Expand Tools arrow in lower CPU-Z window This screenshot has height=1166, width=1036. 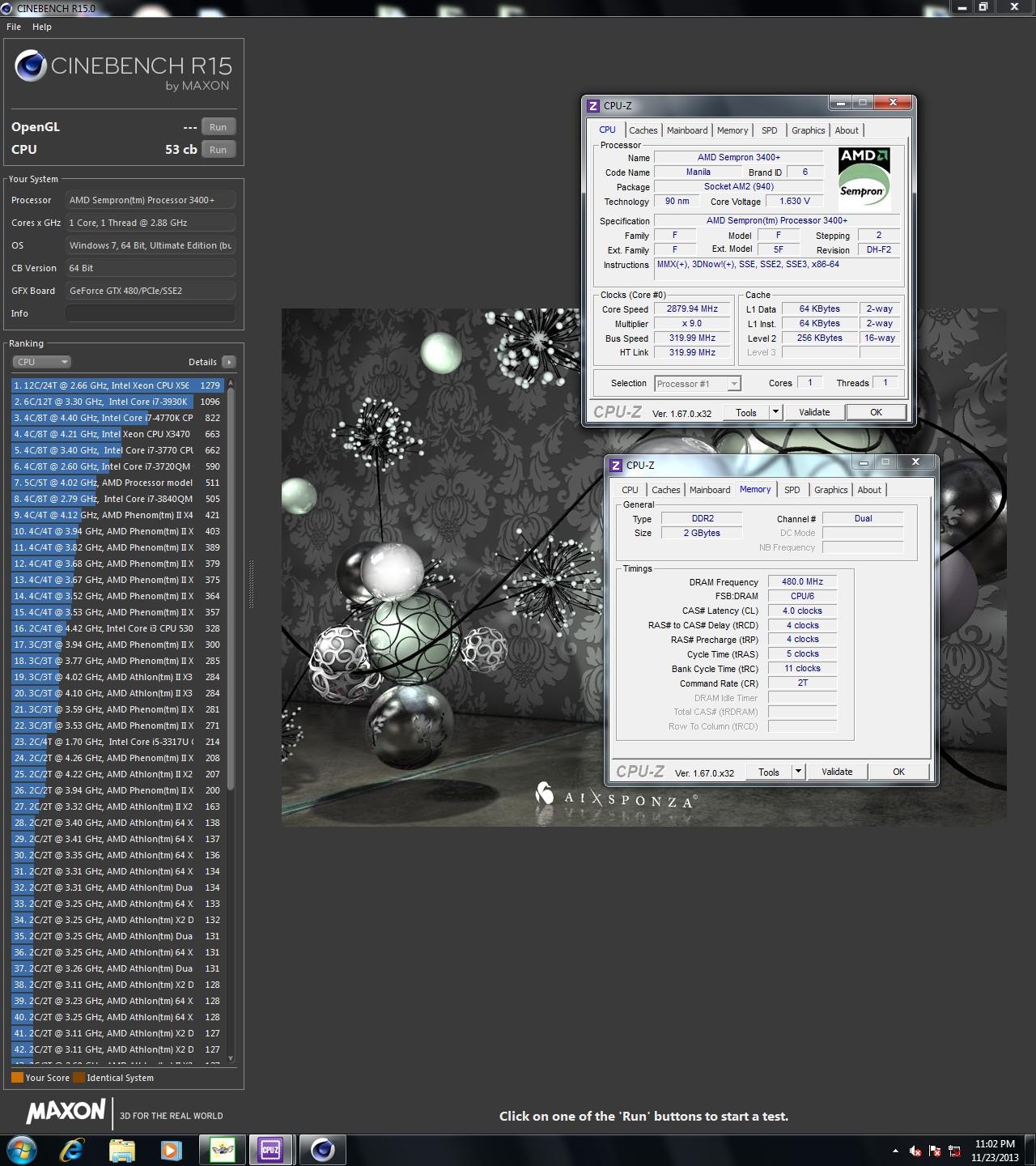(x=798, y=772)
